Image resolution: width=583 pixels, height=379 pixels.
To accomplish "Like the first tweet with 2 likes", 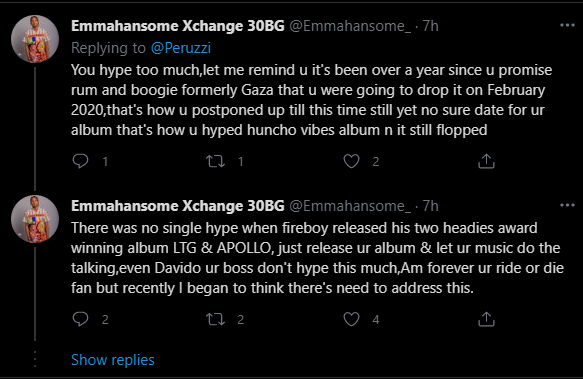I will coord(351,161).
